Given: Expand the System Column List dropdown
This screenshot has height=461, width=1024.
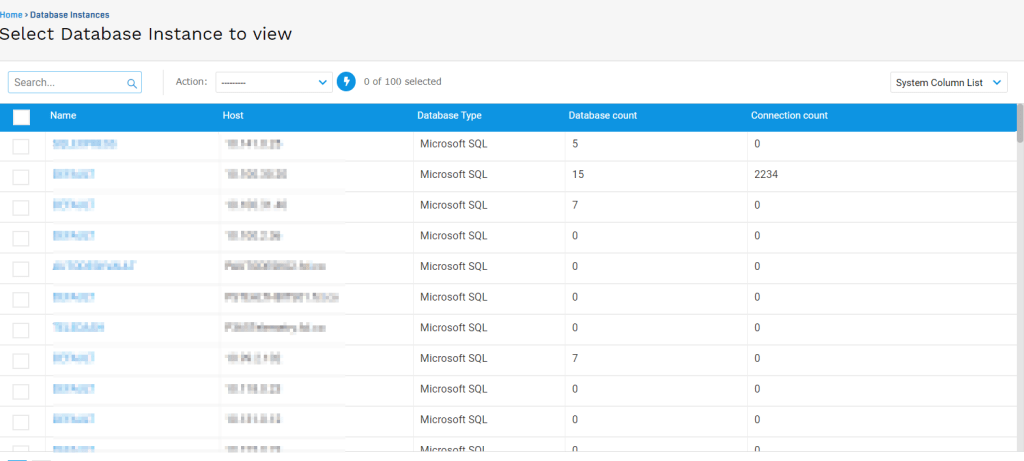Looking at the screenshot, I should 948,83.
